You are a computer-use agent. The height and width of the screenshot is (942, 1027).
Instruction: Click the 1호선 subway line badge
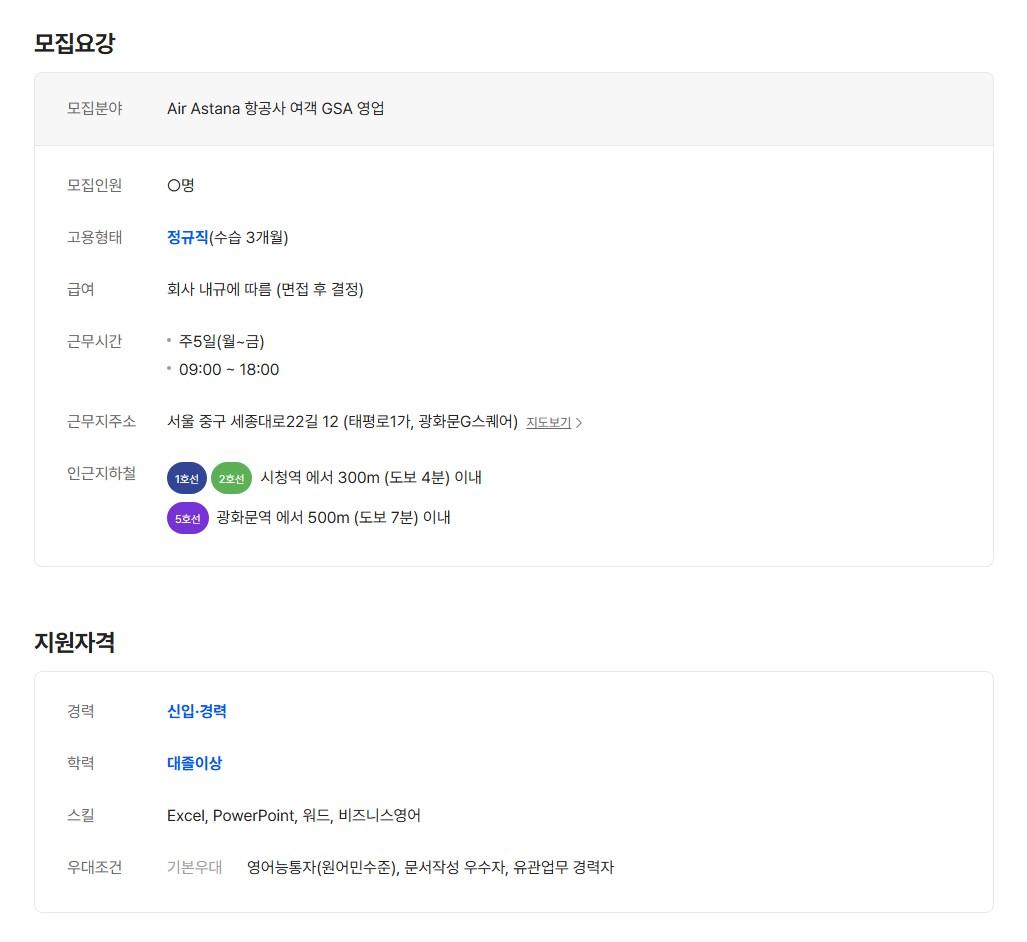click(187, 479)
